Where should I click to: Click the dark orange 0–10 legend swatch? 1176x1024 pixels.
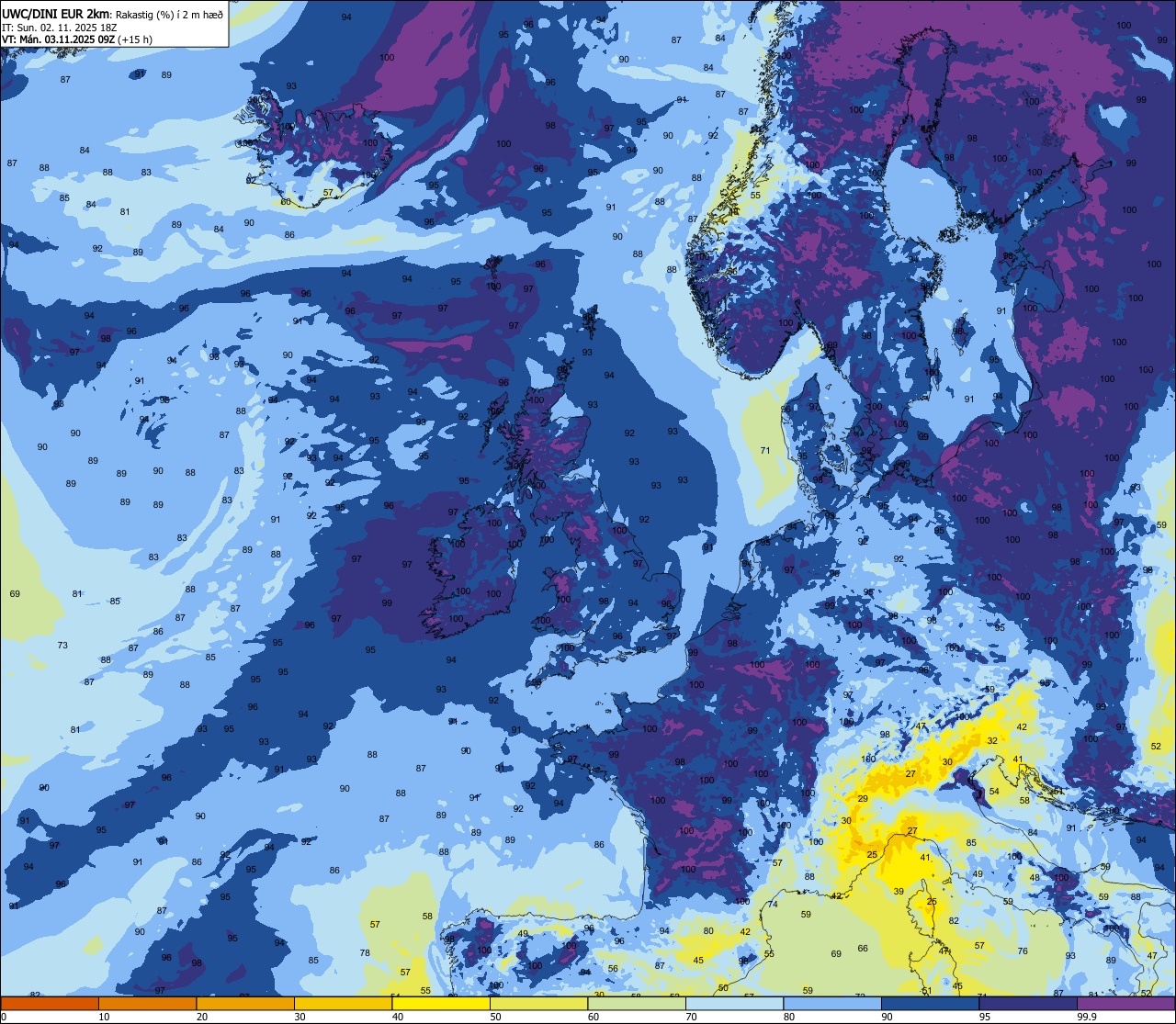(50, 1003)
